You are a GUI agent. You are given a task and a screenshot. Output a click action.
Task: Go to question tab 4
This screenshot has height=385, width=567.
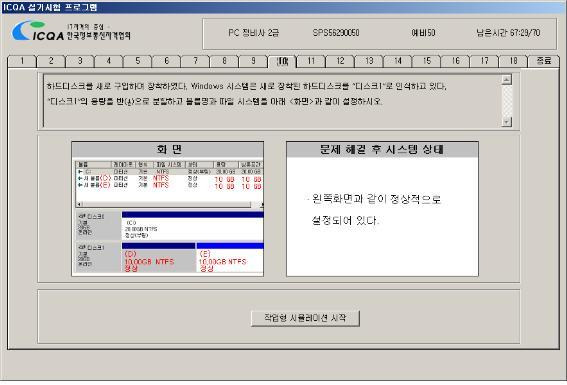(109, 61)
